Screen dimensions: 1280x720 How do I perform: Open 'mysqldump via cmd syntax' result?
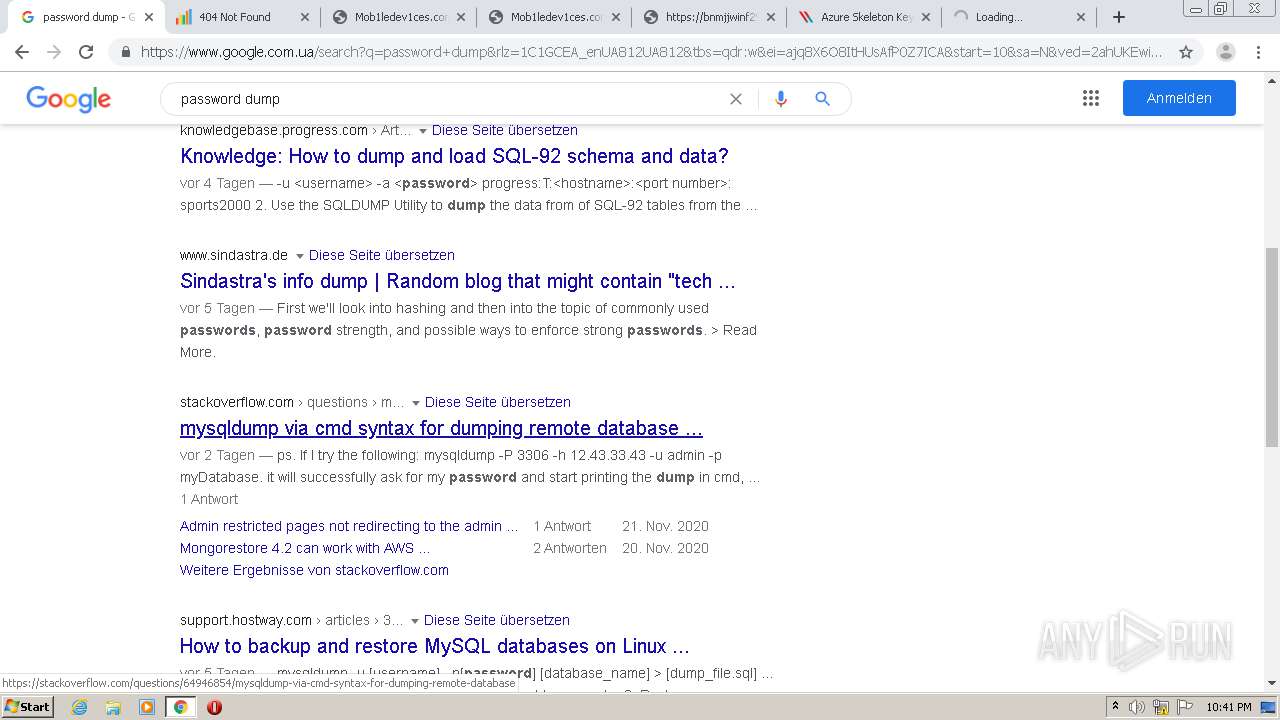point(441,428)
